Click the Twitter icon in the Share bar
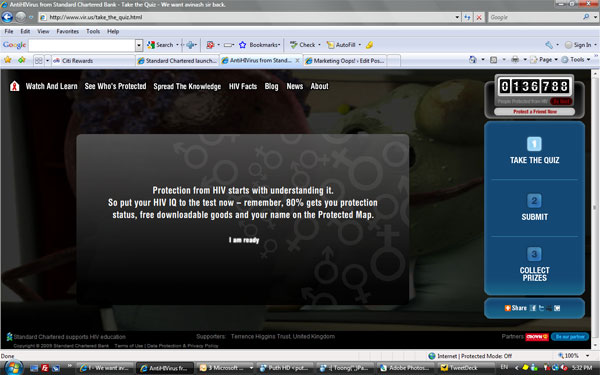 click(x=541, y=308)
